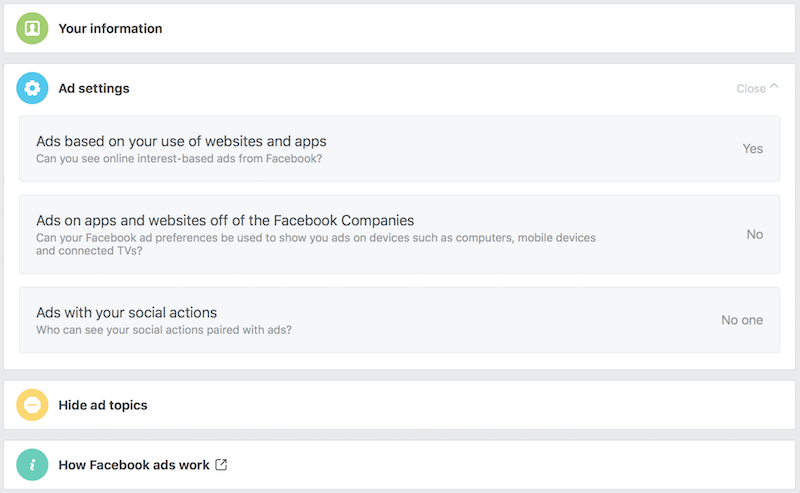Click the external link icon beside How Facebook ads work
This screenshot has width=800, height=493.
click(221, 464)
